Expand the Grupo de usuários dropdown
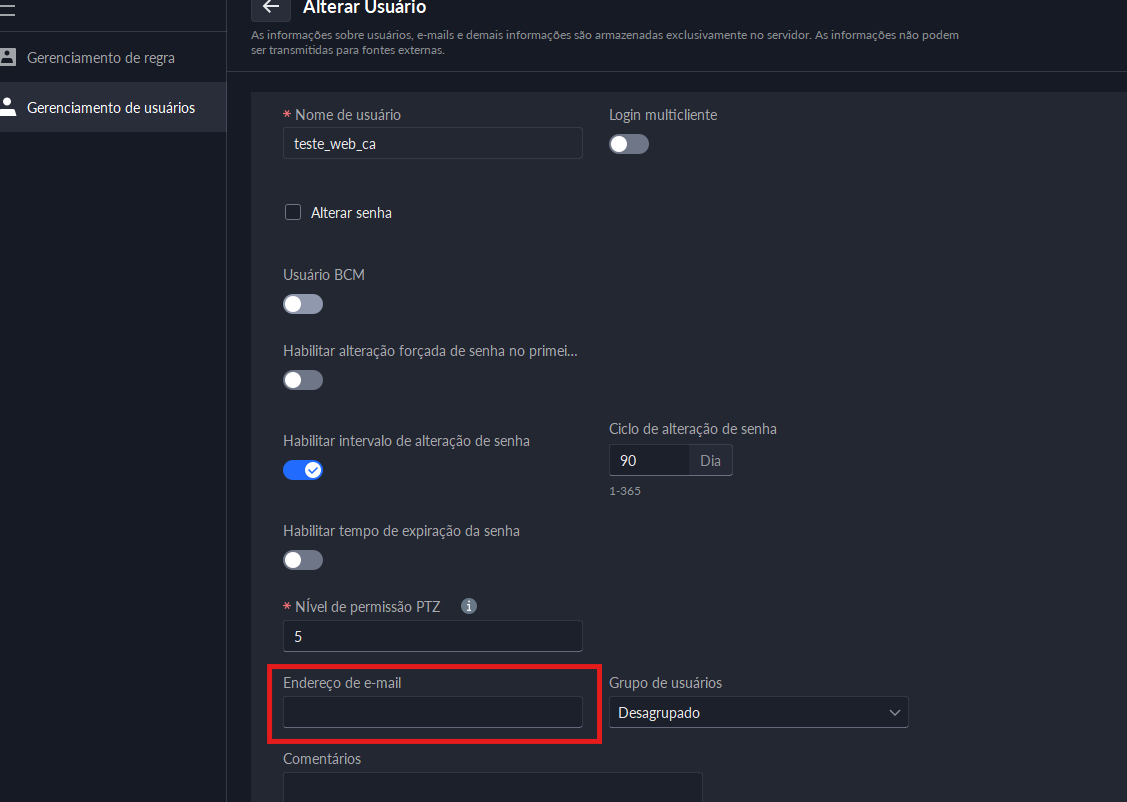Image resolution: width=1127 pixels, height=802 pixels. pyautogui.click(x=758, y=712)
